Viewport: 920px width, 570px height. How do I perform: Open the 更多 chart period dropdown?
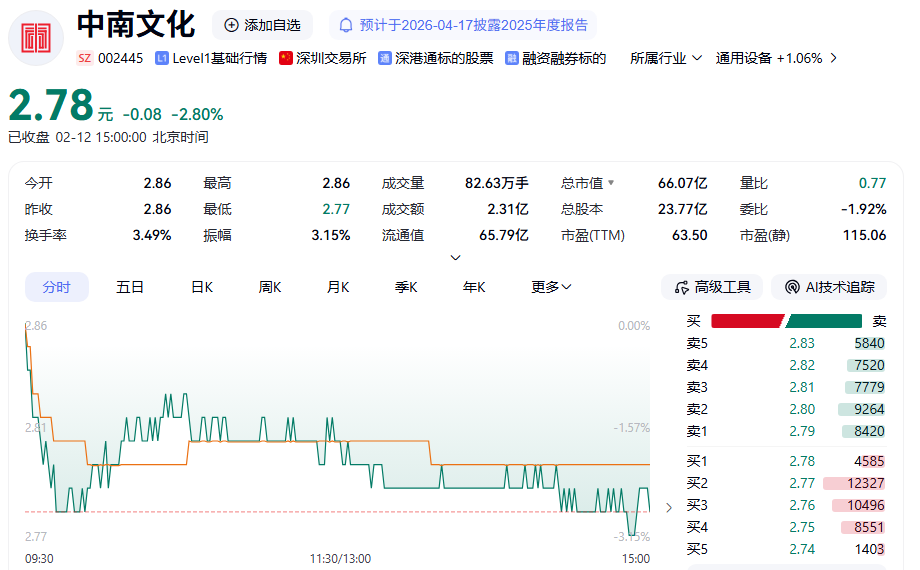coord(551,287)
